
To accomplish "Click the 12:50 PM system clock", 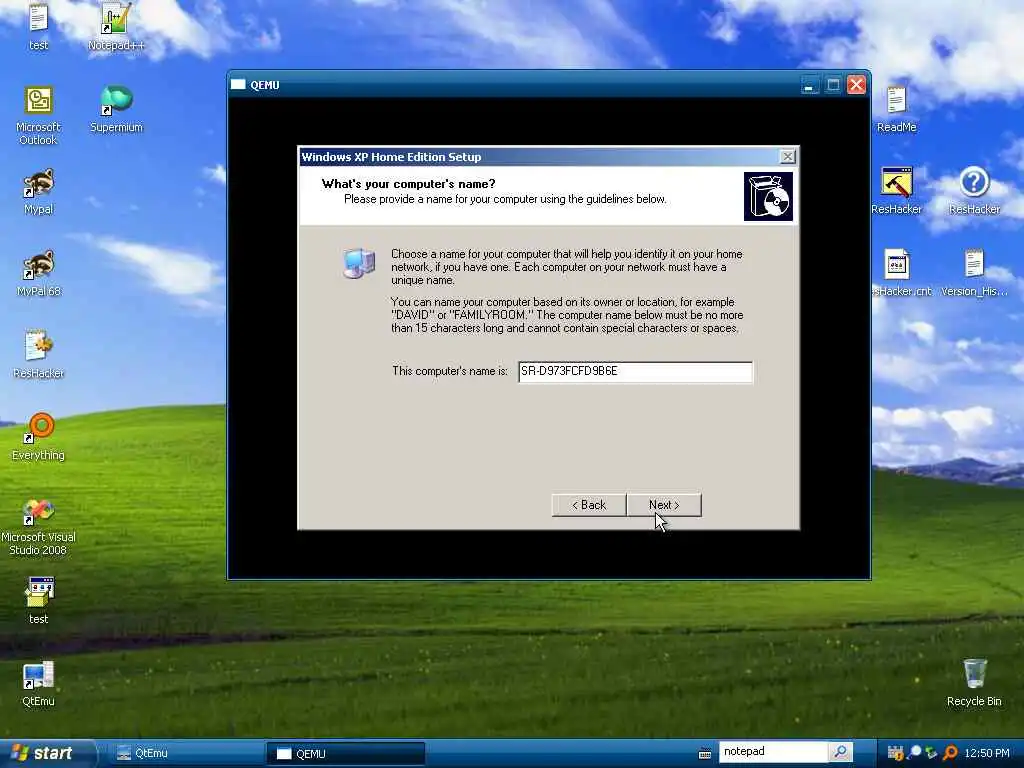I will (x=987, y=753).
